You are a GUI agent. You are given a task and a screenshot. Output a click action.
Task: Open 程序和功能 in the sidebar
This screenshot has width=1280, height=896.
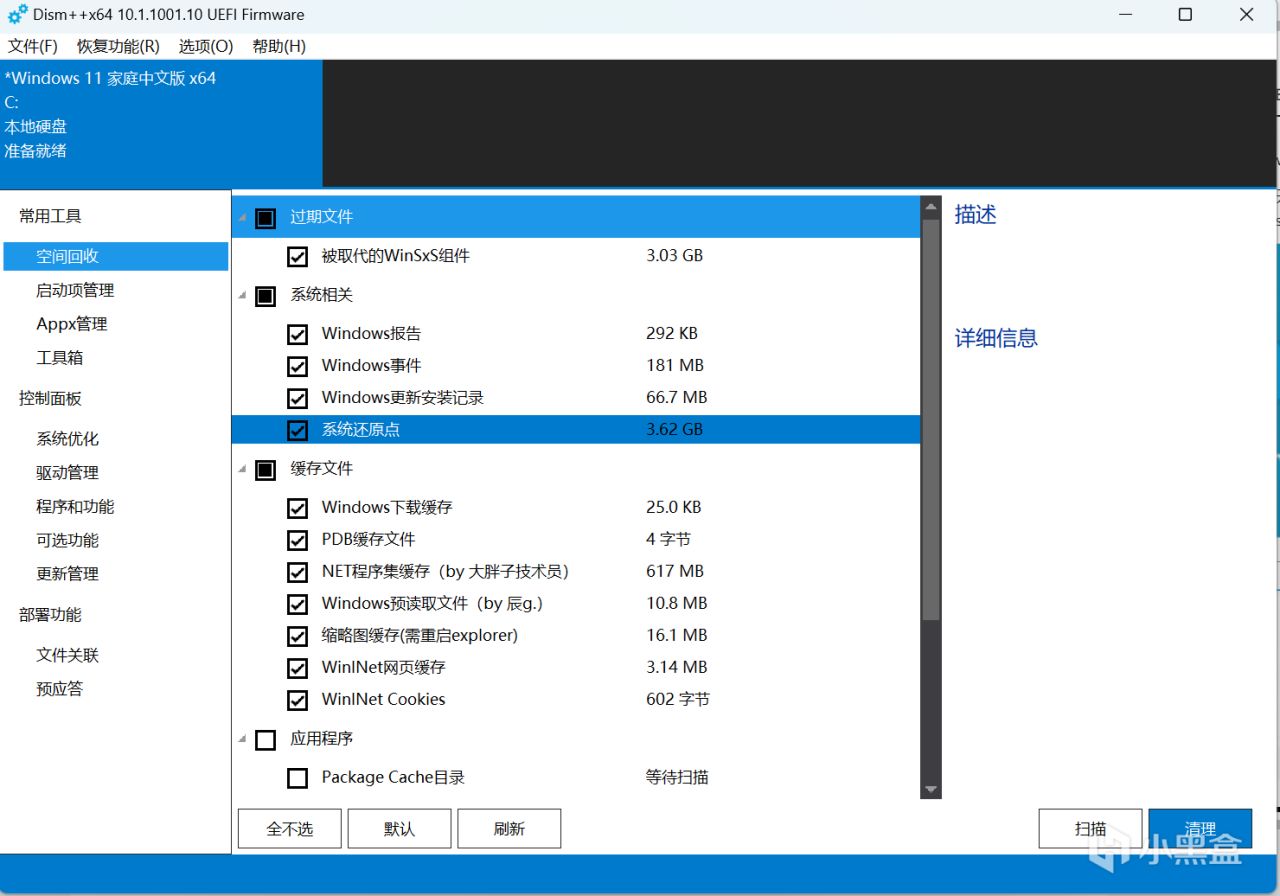click(x=75, y=507)
